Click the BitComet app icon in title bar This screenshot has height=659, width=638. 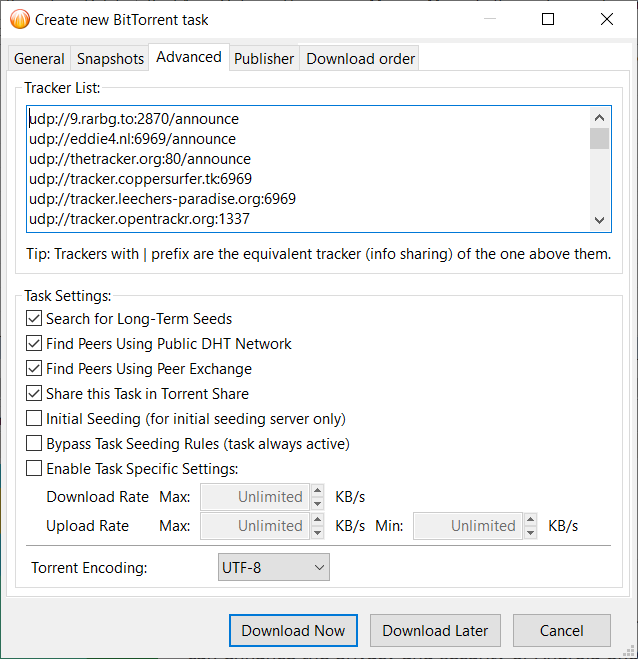[x=20, y=19]
